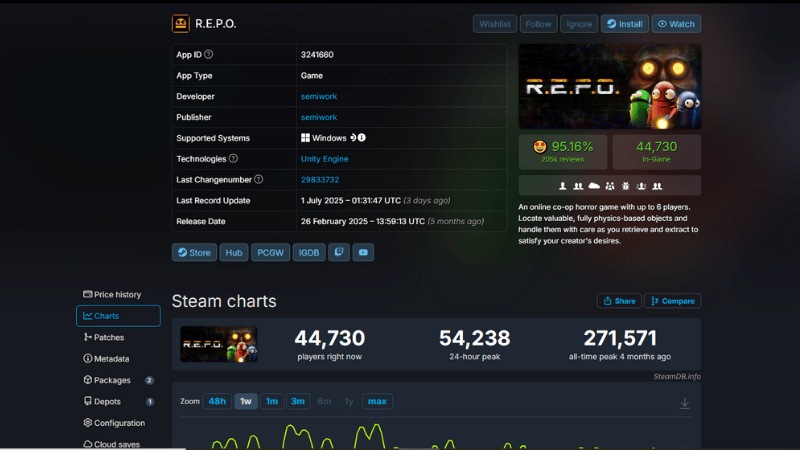Image resolution: width=800 pixels, height=450 pixels.
Task: Open the Metadata sidebar item
Action: point(118,359)
